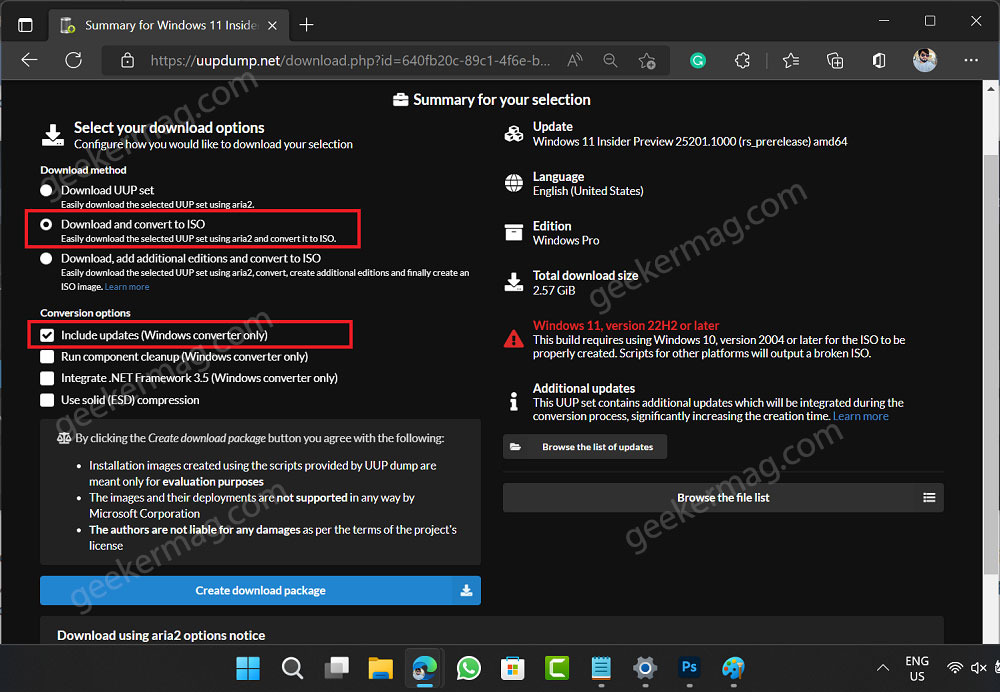Close the Summary for Windows 11 tab
Screen dimensions: 1000x692
[272, 26]
